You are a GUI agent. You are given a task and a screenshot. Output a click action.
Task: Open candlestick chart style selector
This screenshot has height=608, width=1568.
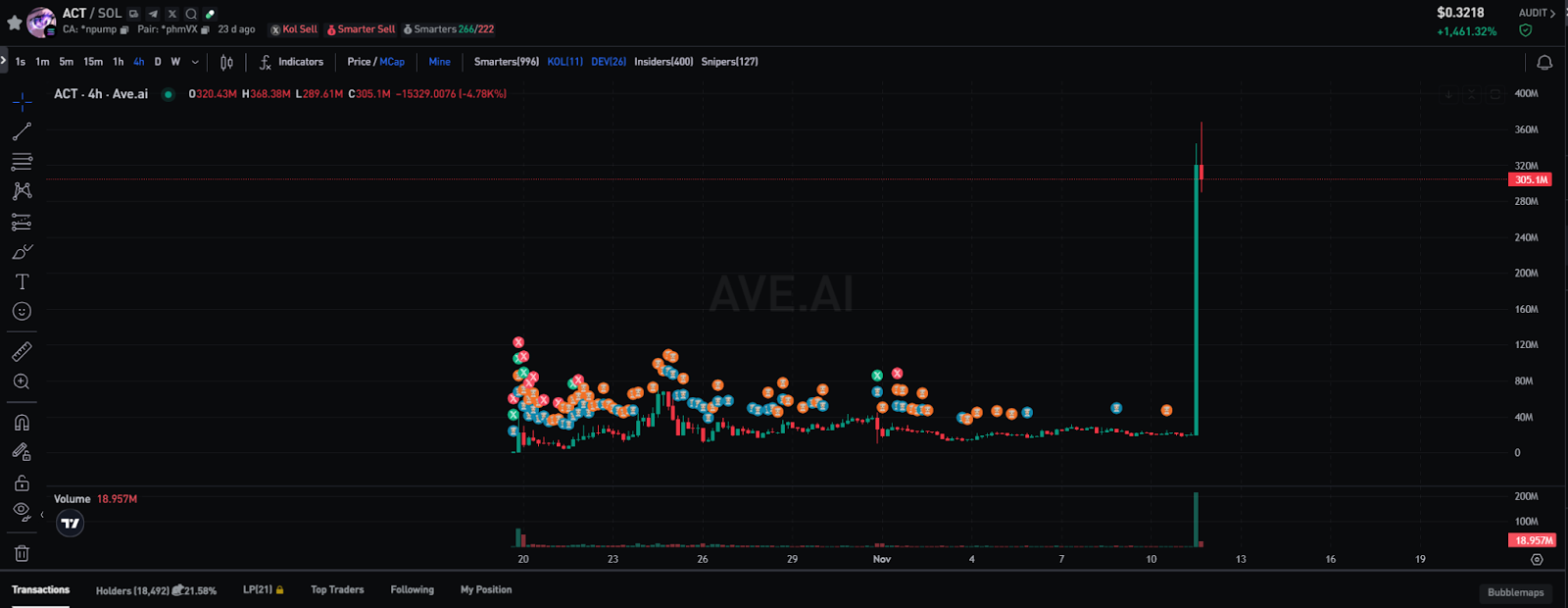coord(226,62)
